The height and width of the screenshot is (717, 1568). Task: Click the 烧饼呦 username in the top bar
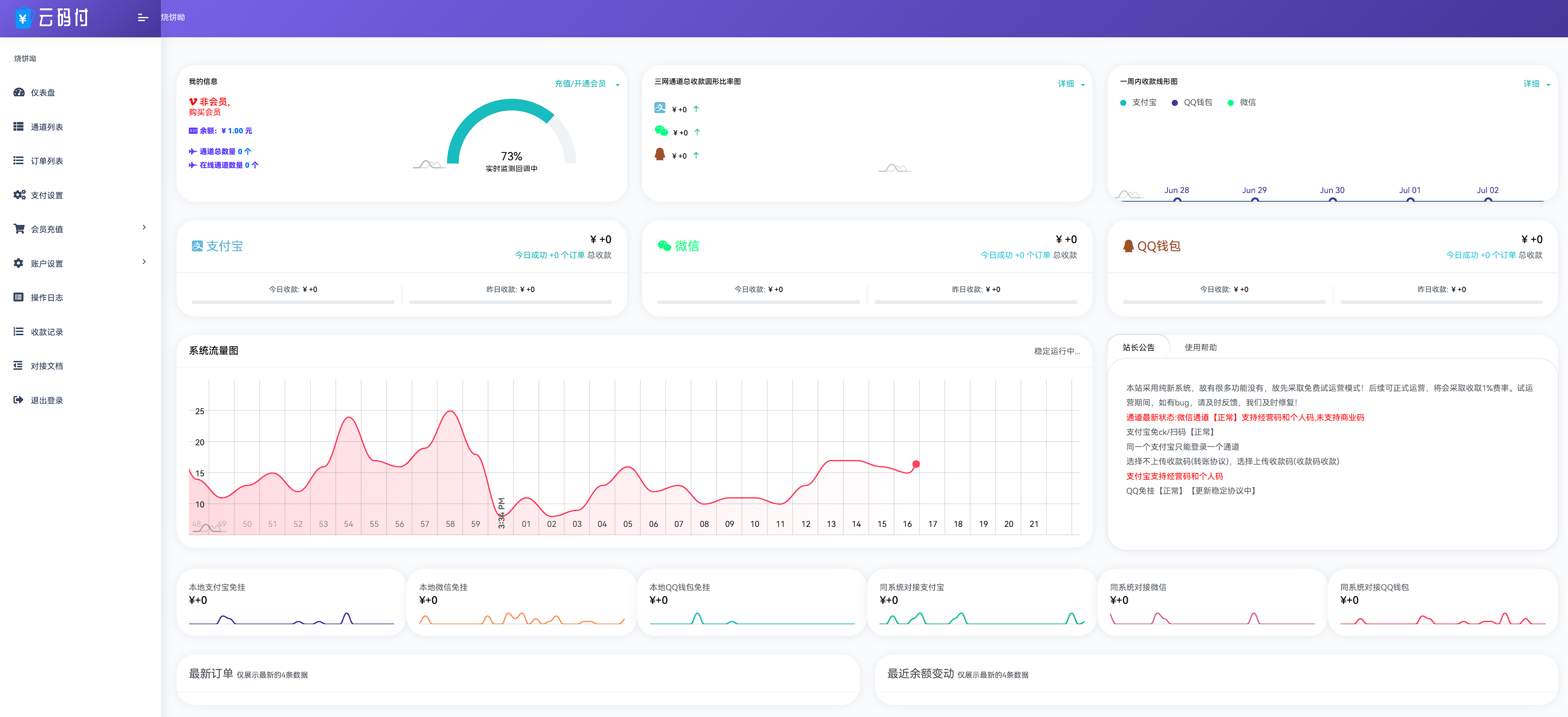point(173,18)
